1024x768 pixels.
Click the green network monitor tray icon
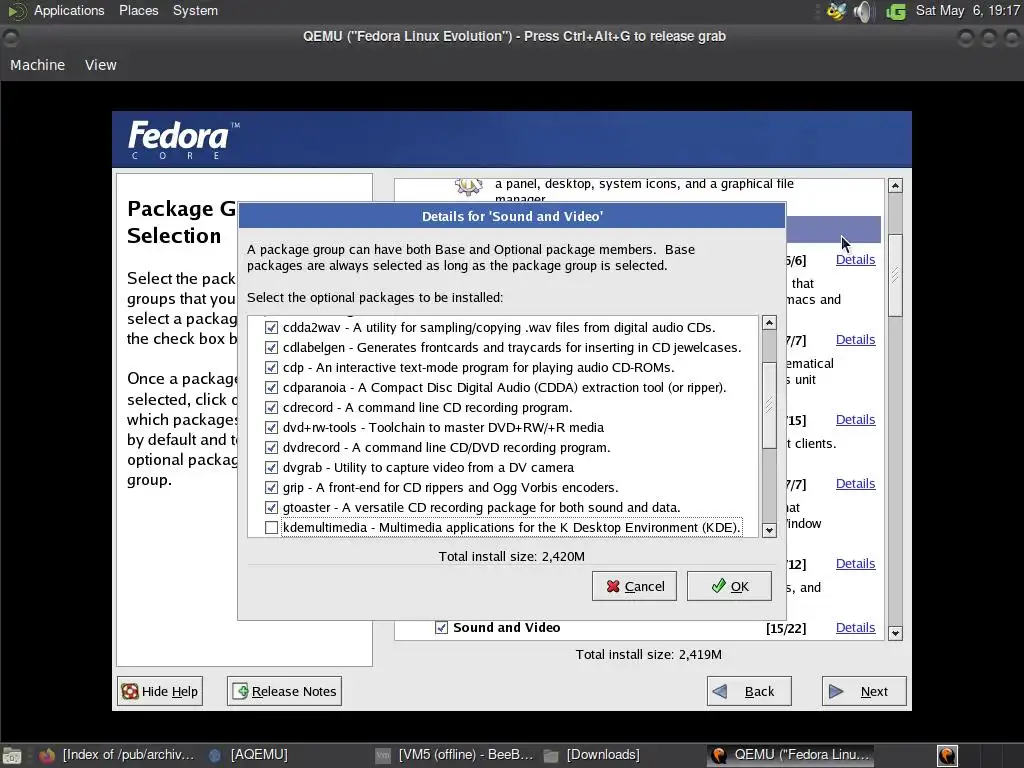coord(896,11)
